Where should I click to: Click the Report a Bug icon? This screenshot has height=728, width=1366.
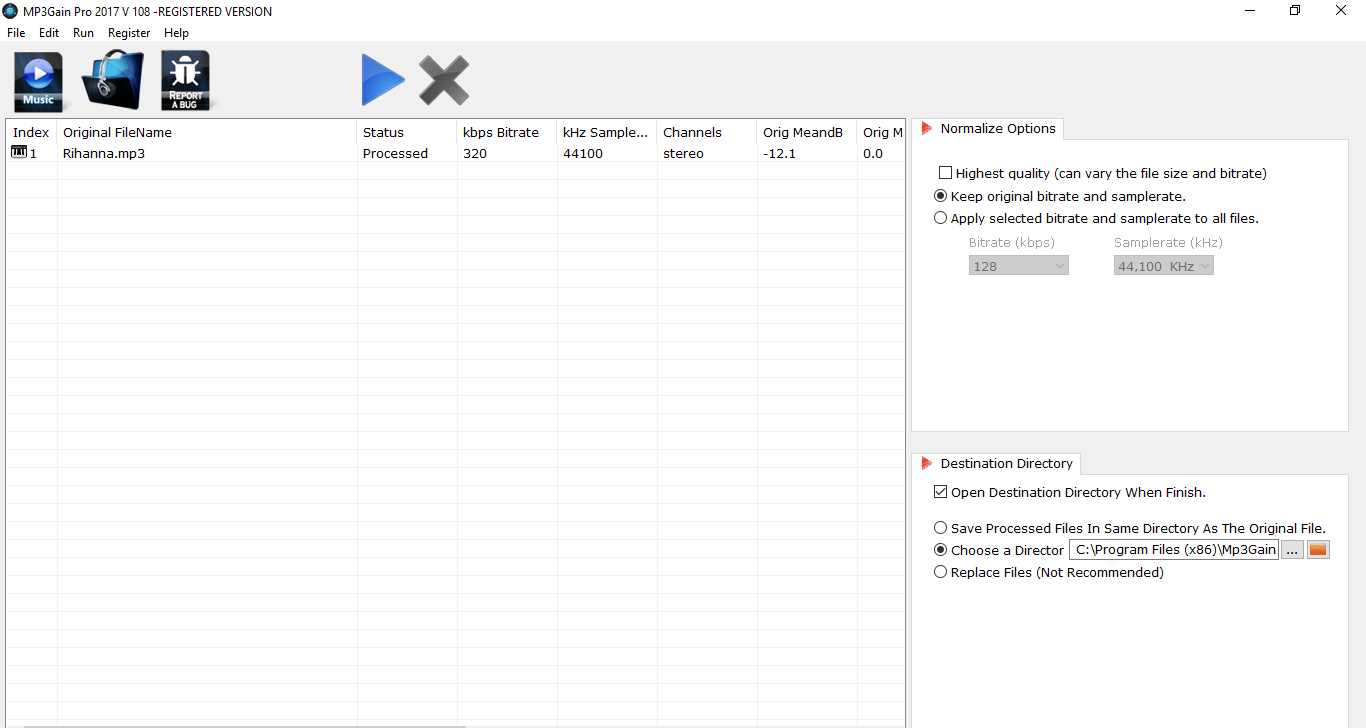coord(185,81)
